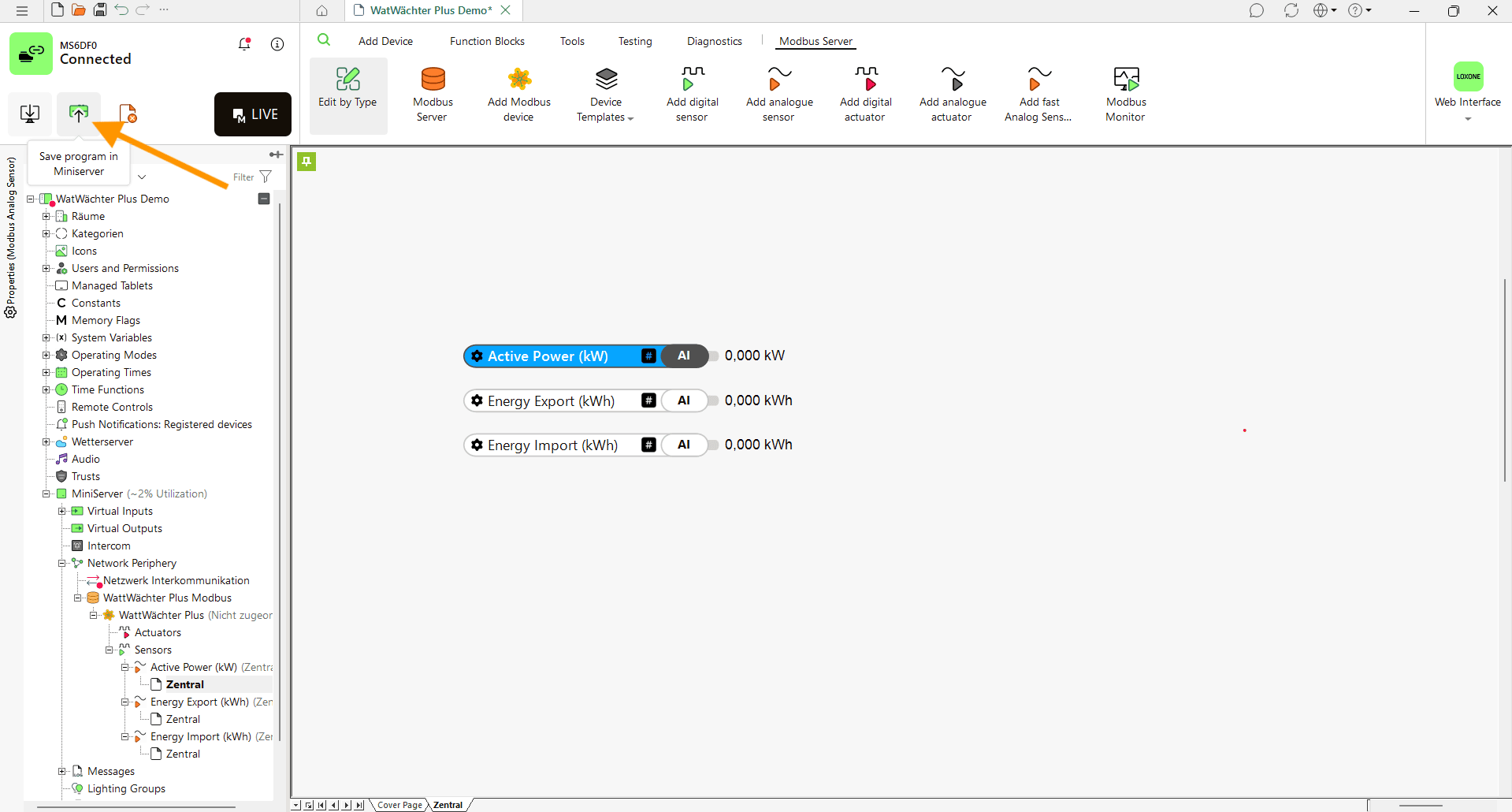Expand the Virtual Inputs node

(x=62, y=511)
